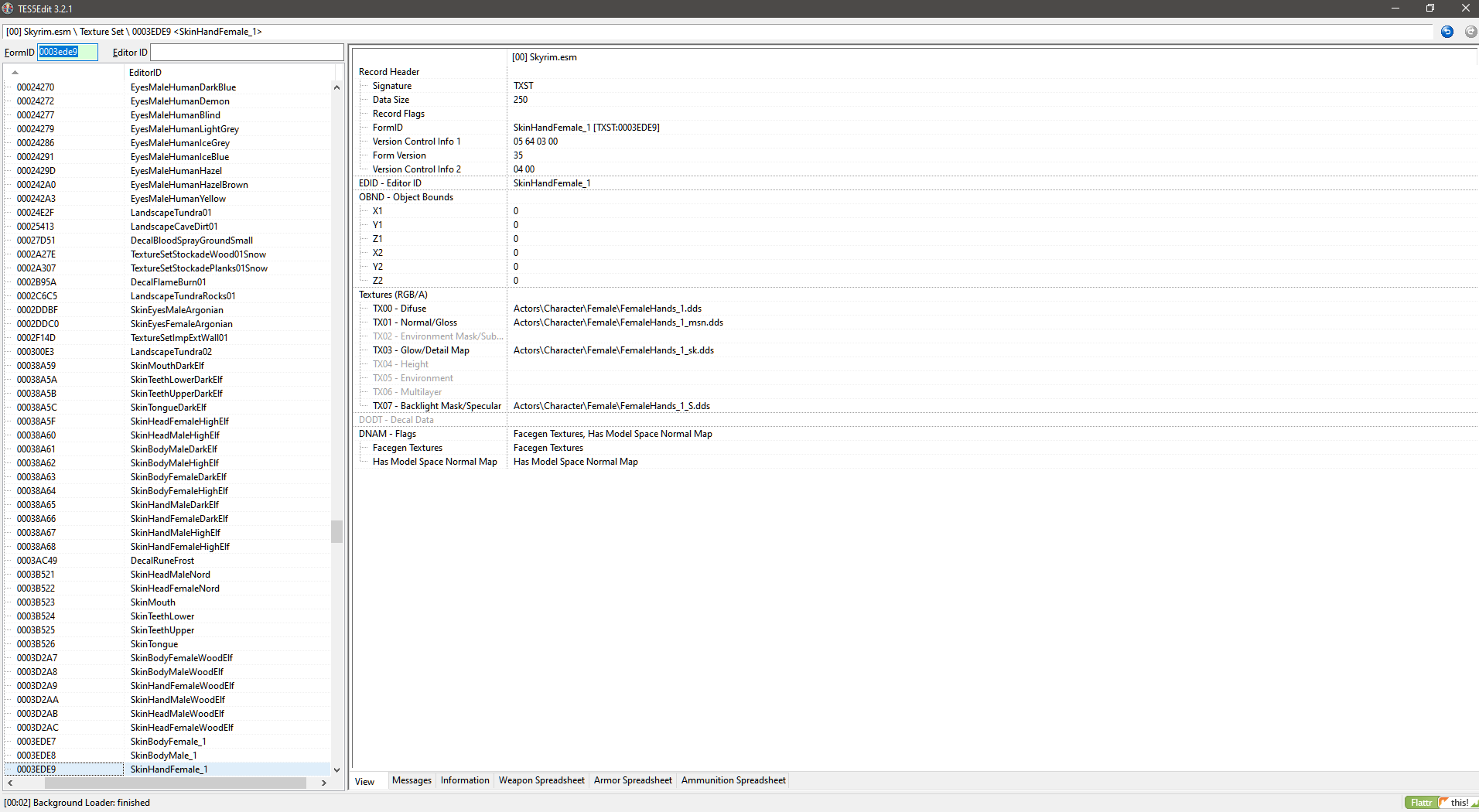Screen dimensions: 1479x812
Task: Select the SkinHeadFemaleWoodElf record
Action: pos(182,728)
